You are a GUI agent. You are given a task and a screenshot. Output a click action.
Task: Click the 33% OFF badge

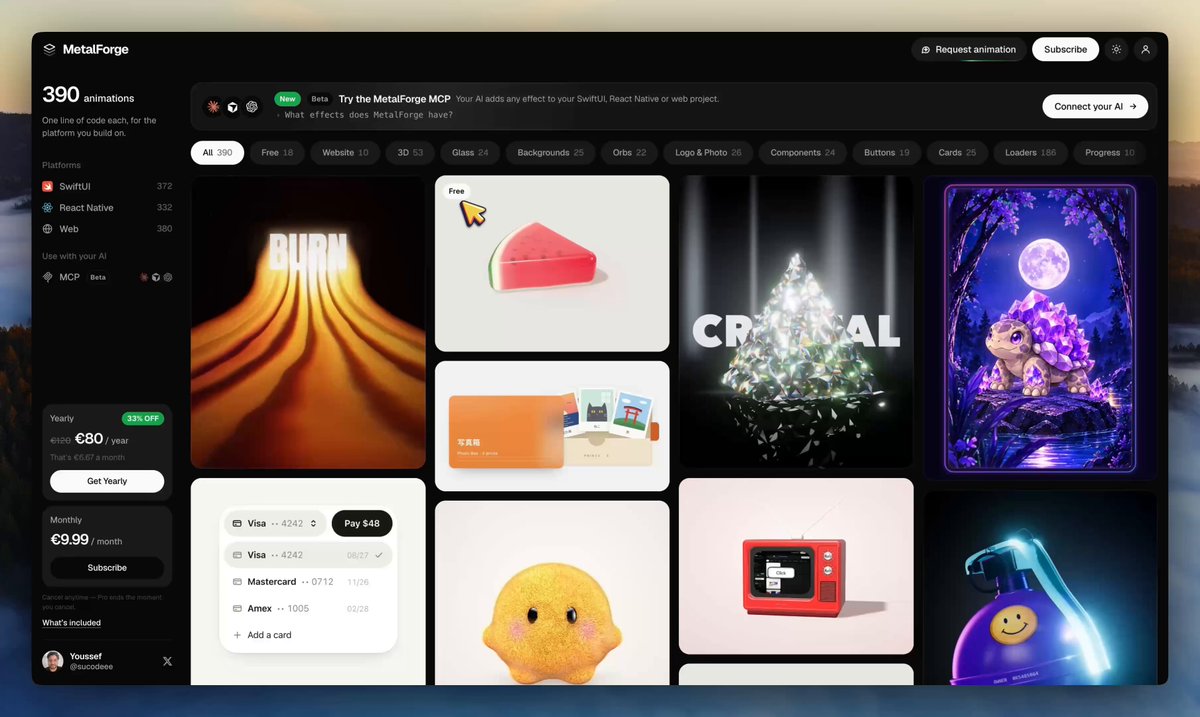pyautogui.click(x=143, y=419)
